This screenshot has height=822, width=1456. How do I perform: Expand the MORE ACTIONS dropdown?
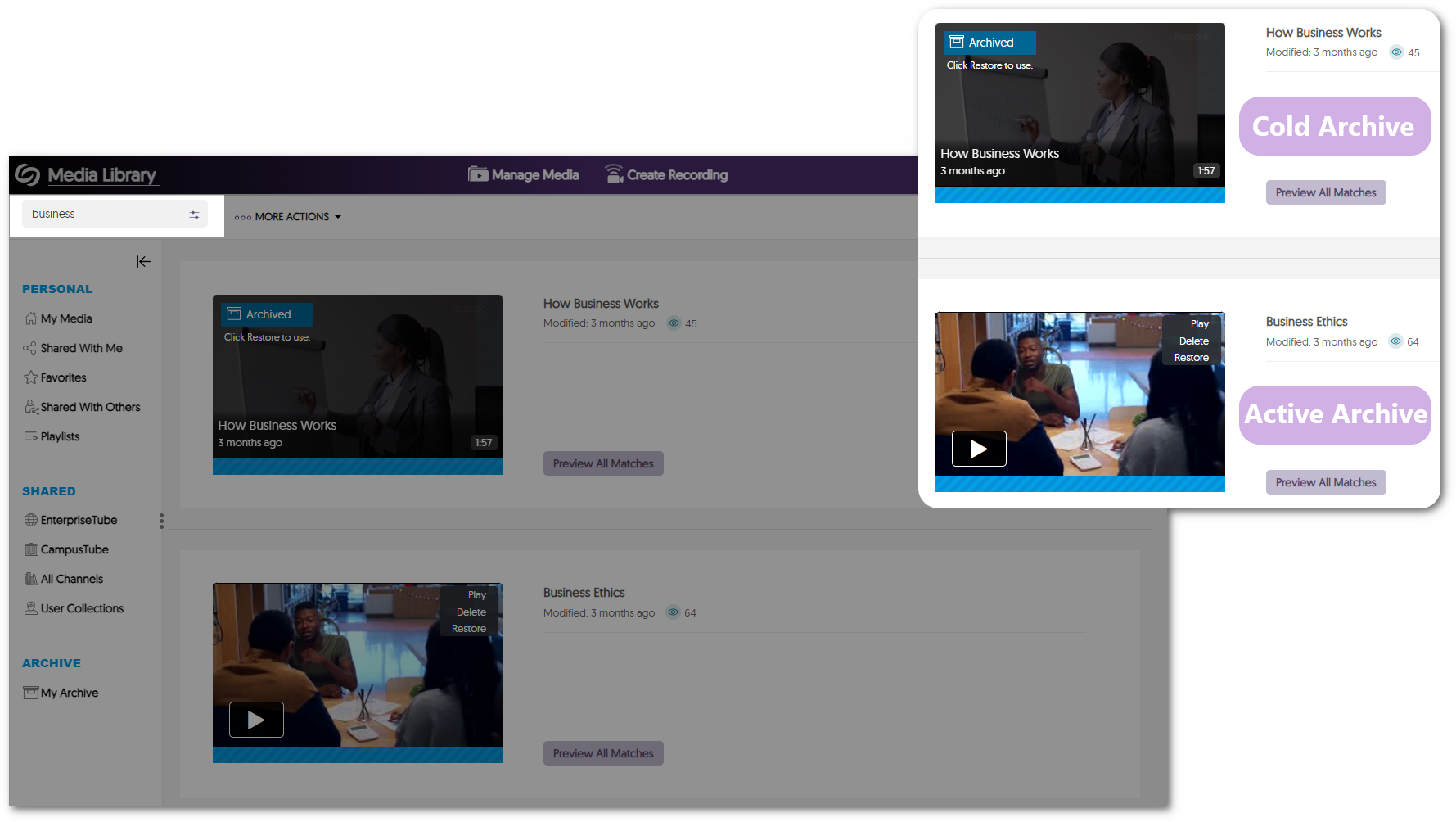click(x=287, y=217)
